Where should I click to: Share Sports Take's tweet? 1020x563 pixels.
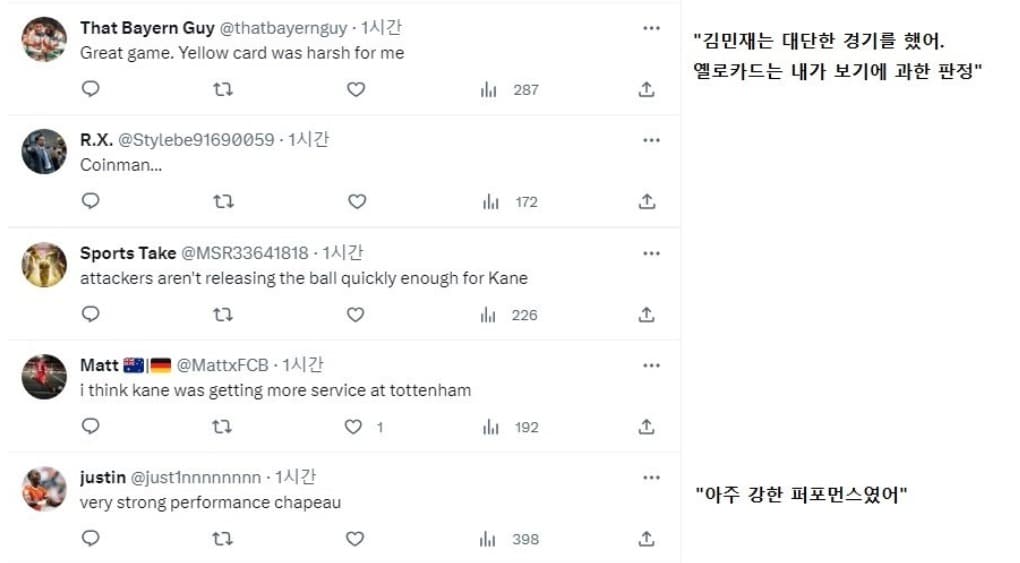[x=647, y=314]
